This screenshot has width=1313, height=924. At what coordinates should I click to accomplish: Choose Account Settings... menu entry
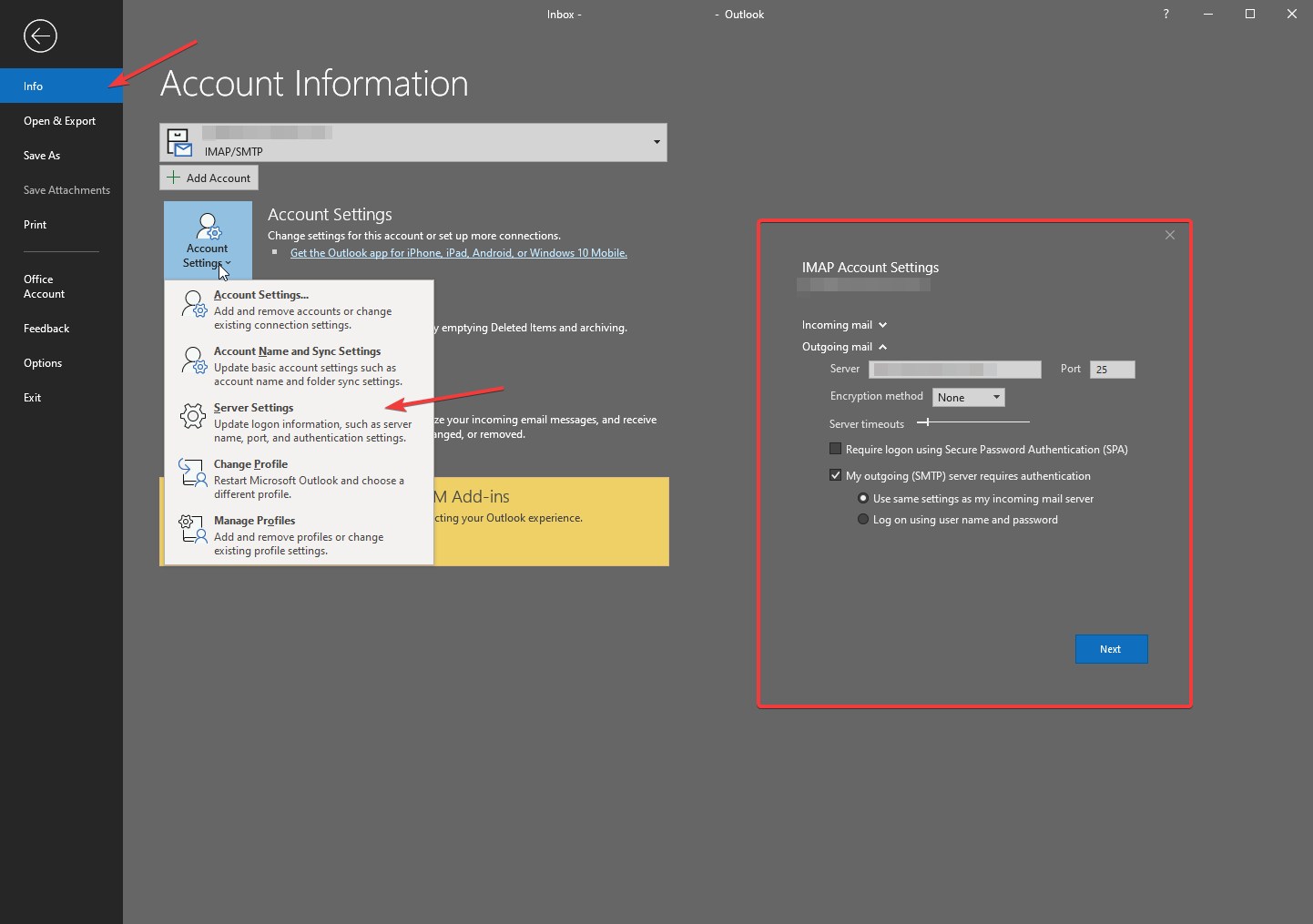299,310
